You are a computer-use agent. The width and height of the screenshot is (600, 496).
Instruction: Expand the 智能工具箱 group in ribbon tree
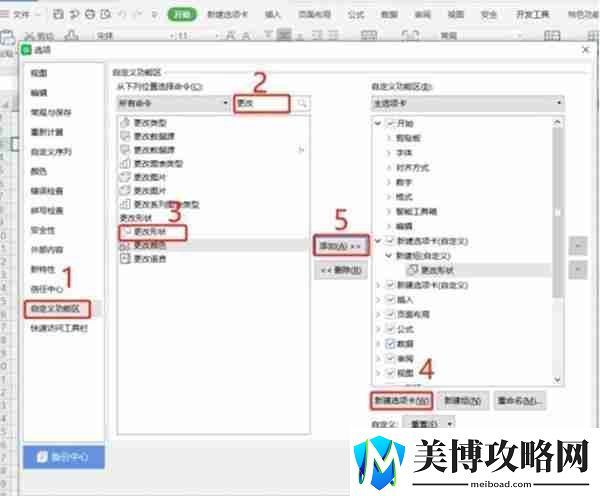click(x=389, y=211)
